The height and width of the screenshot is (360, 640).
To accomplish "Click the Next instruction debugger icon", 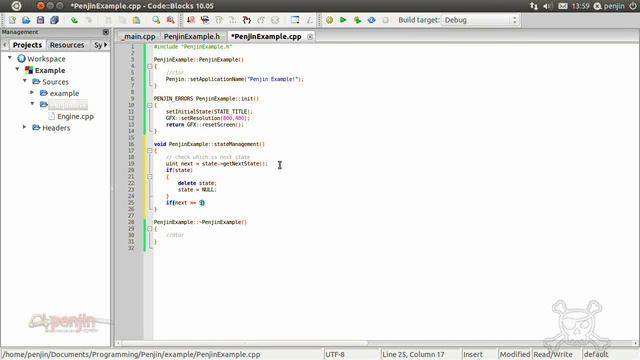I will tap(261, 20).
